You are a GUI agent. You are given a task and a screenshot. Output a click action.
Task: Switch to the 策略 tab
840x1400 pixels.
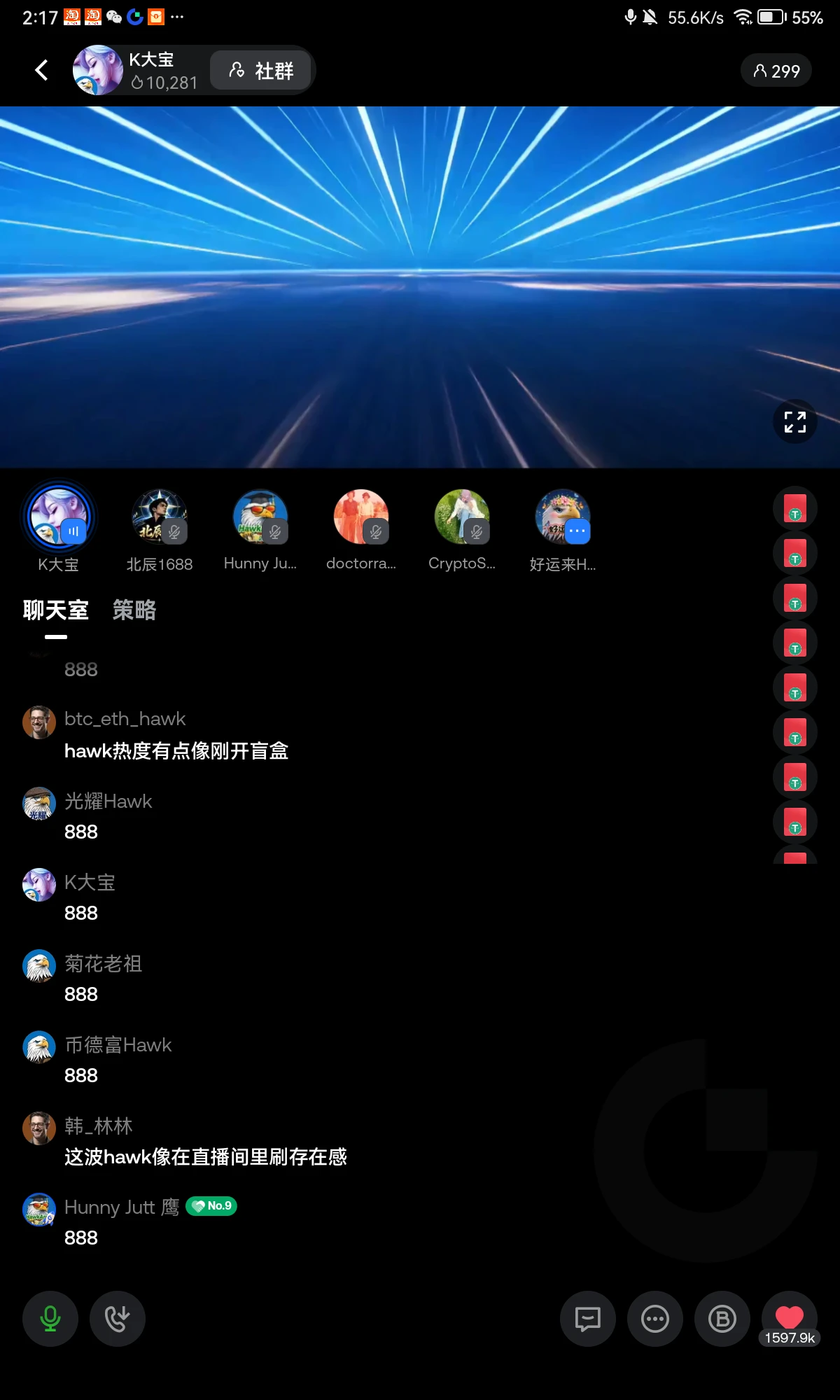pos(134,610)
